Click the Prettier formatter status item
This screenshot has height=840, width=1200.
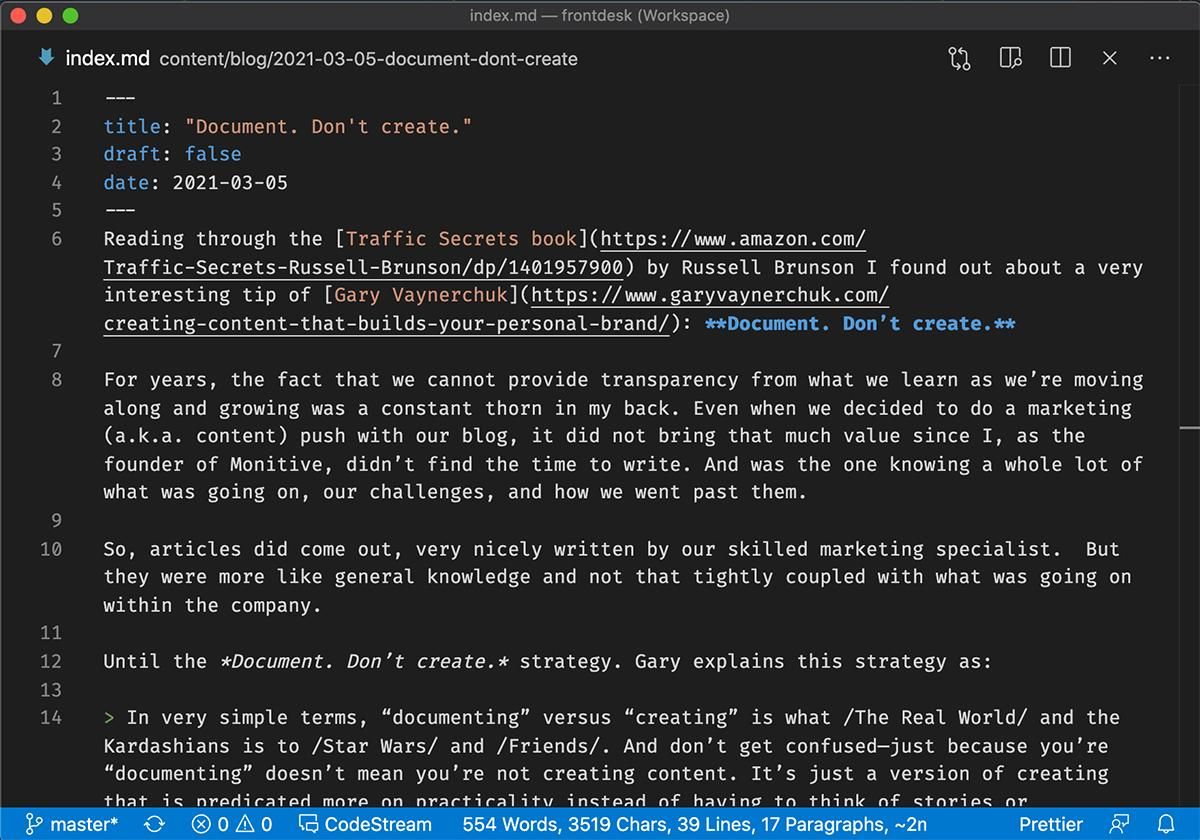(1051, 825)
